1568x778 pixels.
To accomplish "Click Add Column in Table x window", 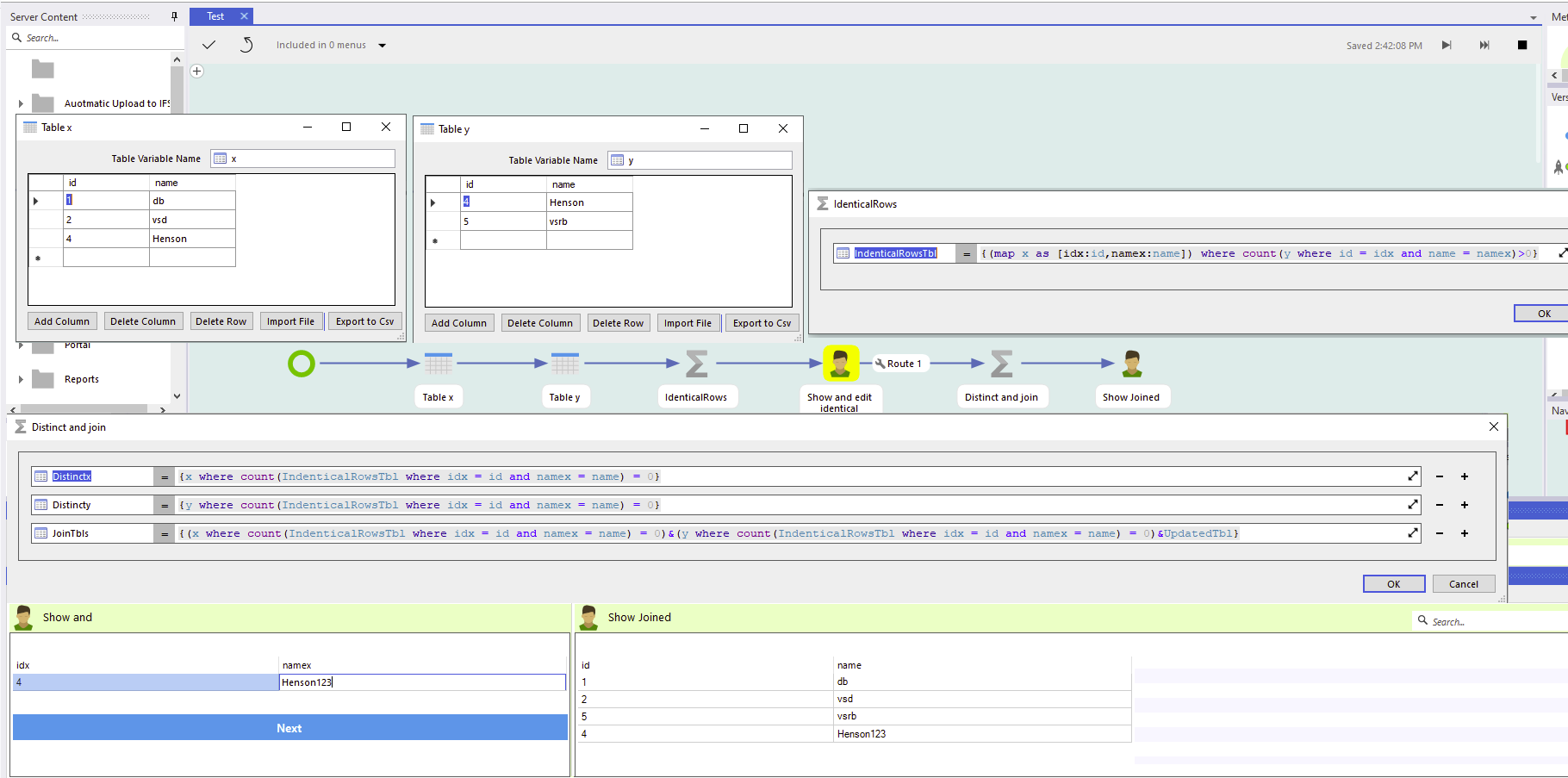I will pyautogui.click(x=62, y=321).
